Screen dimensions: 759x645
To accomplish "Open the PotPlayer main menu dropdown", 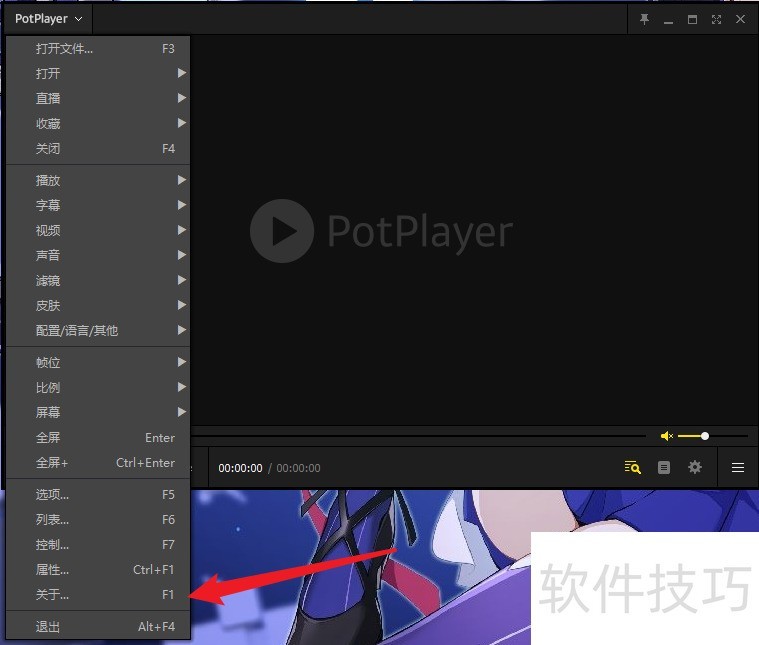I will [48, 19].
